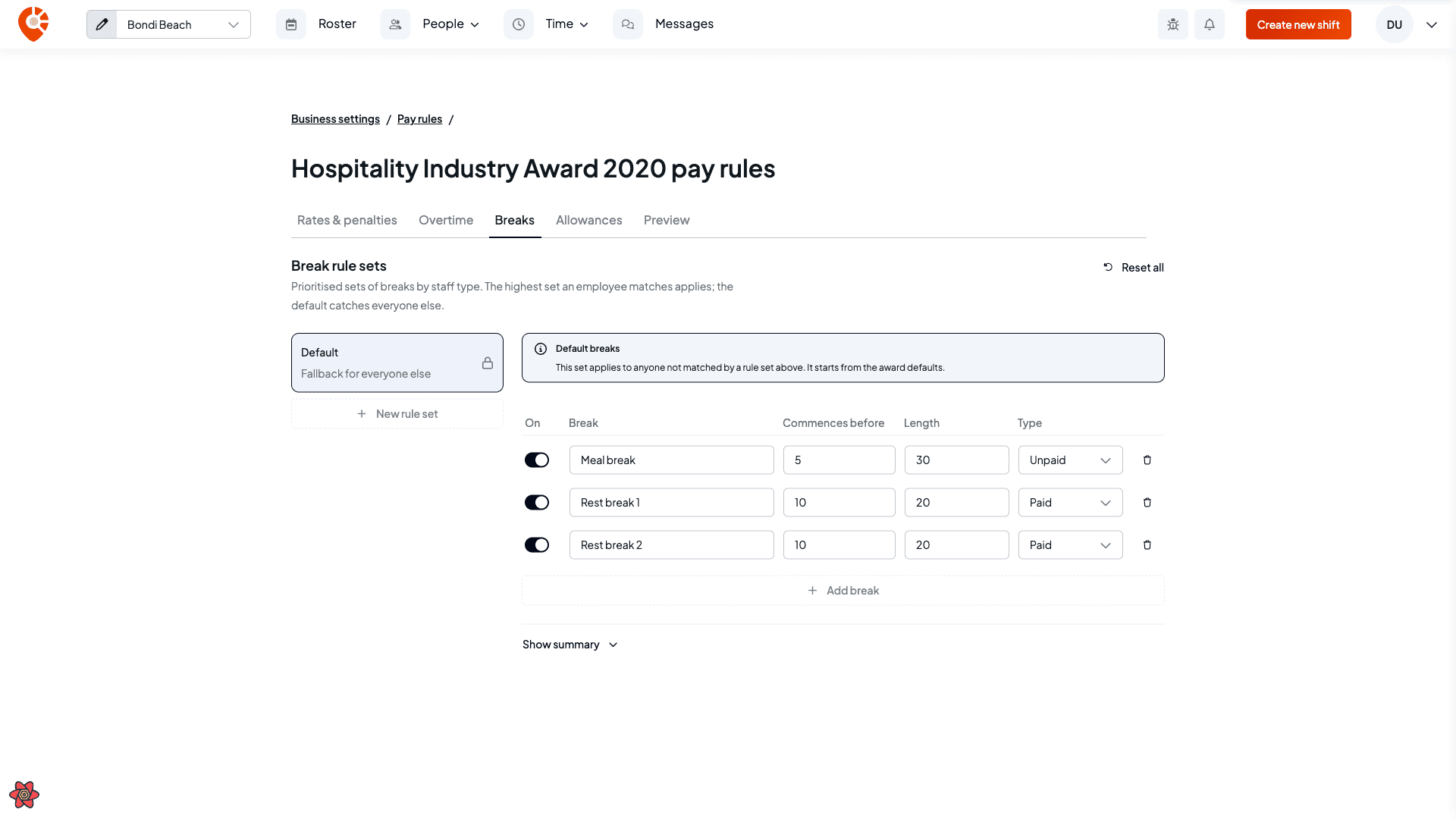Image resolution: width=1456 pixels, height=819 pixels.
Task: Select the Default rule set card
Action: (x=397, y=362)
